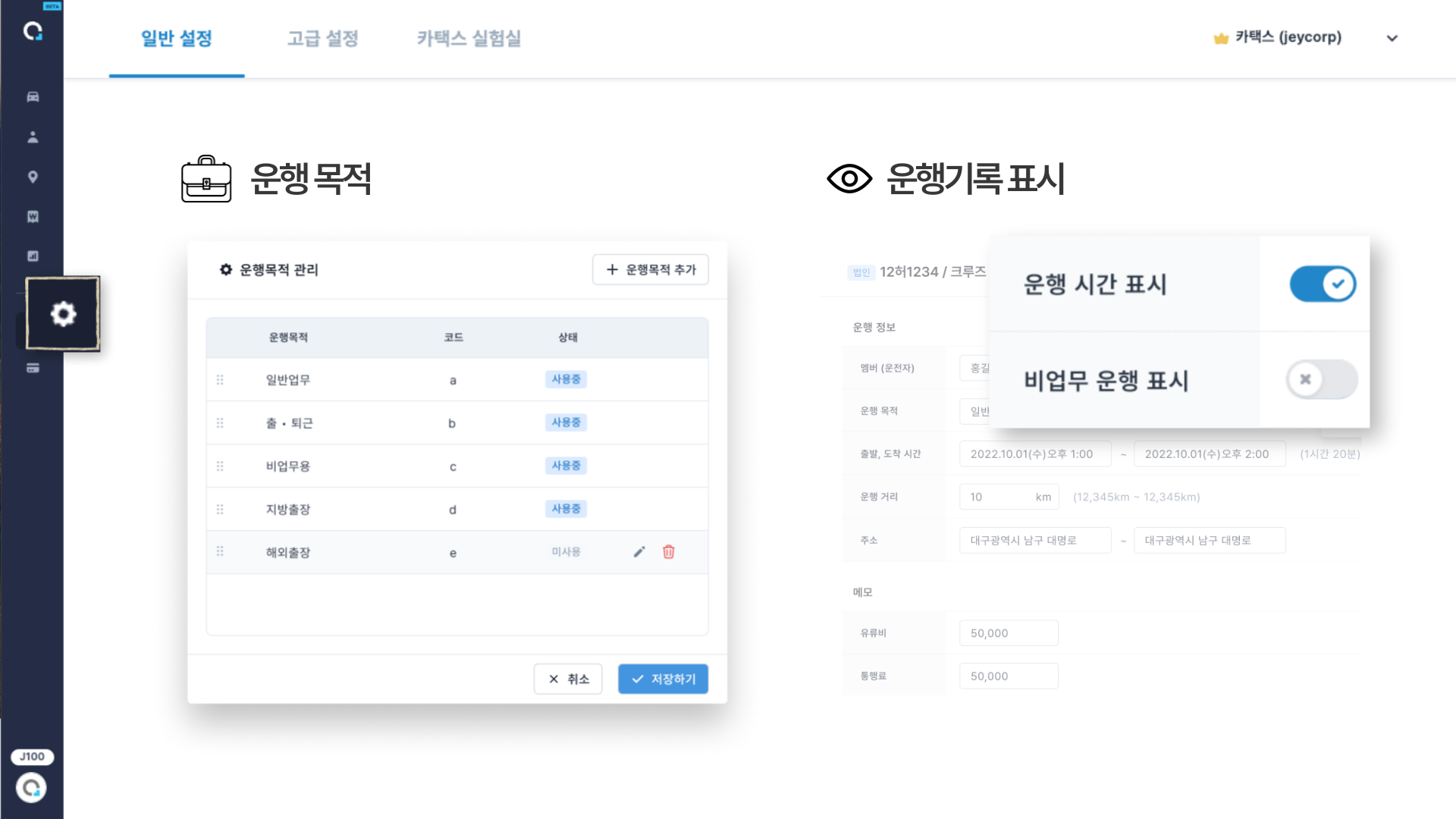
Task: Open the arrival time 2022.10.01 field
Action: [x=1209, y=453]
